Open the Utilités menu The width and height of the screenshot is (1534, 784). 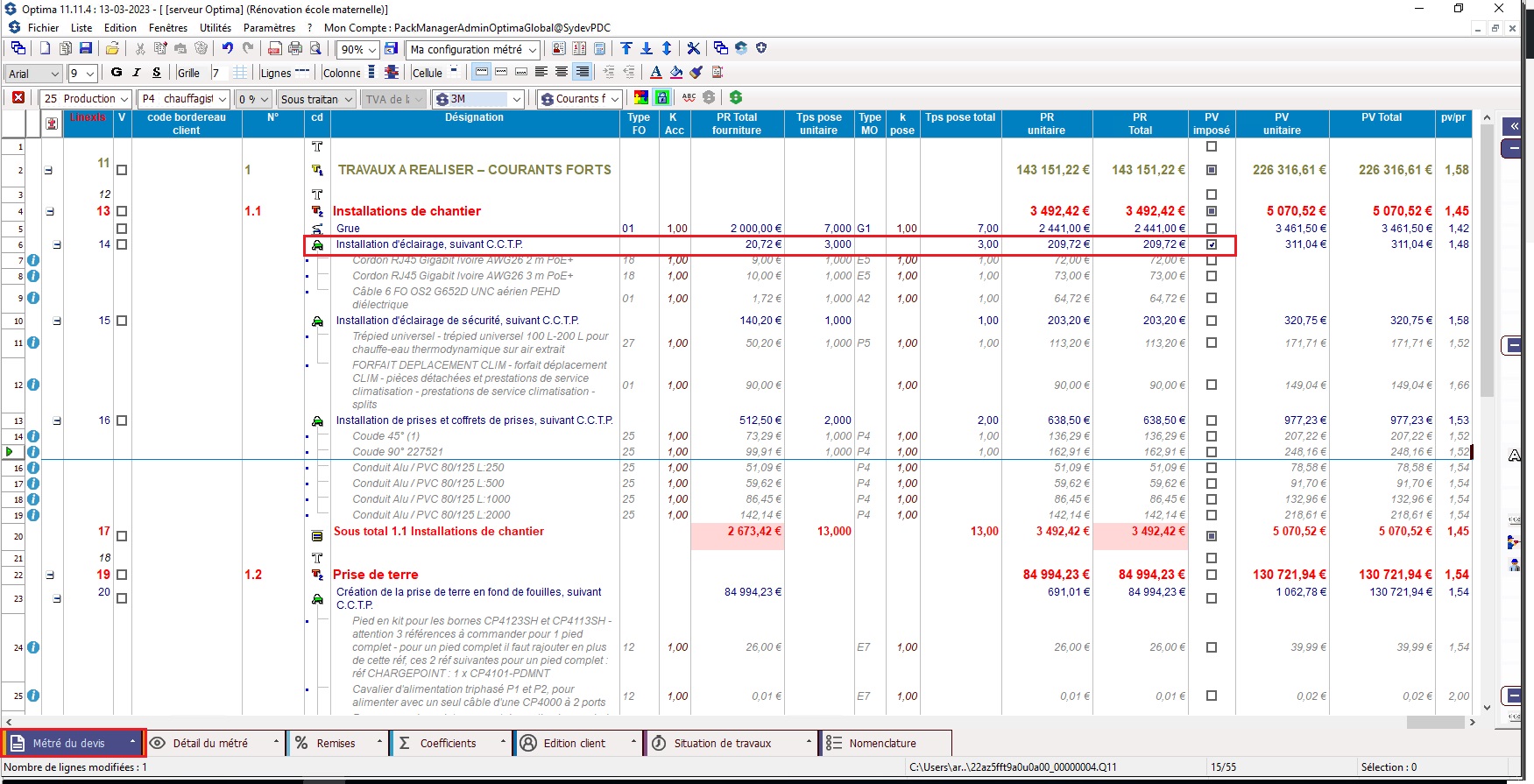coord(215,28)
